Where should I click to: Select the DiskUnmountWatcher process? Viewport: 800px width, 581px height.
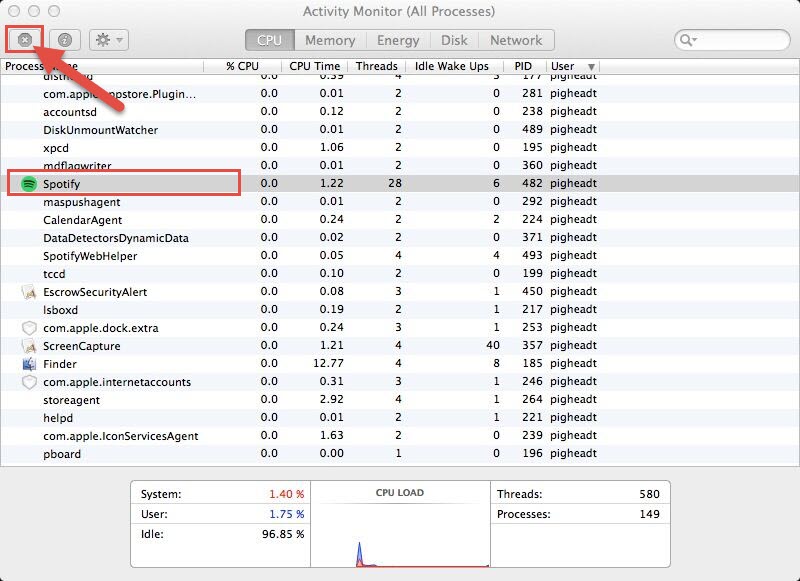coord(101,130)
